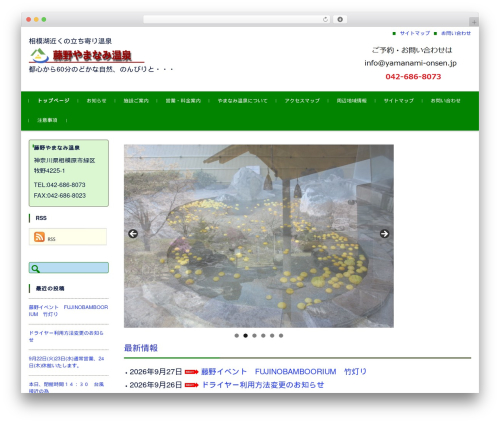Click the info@yamanami-onsen.jp email address
Screen dimensions: 500x423
410,63
